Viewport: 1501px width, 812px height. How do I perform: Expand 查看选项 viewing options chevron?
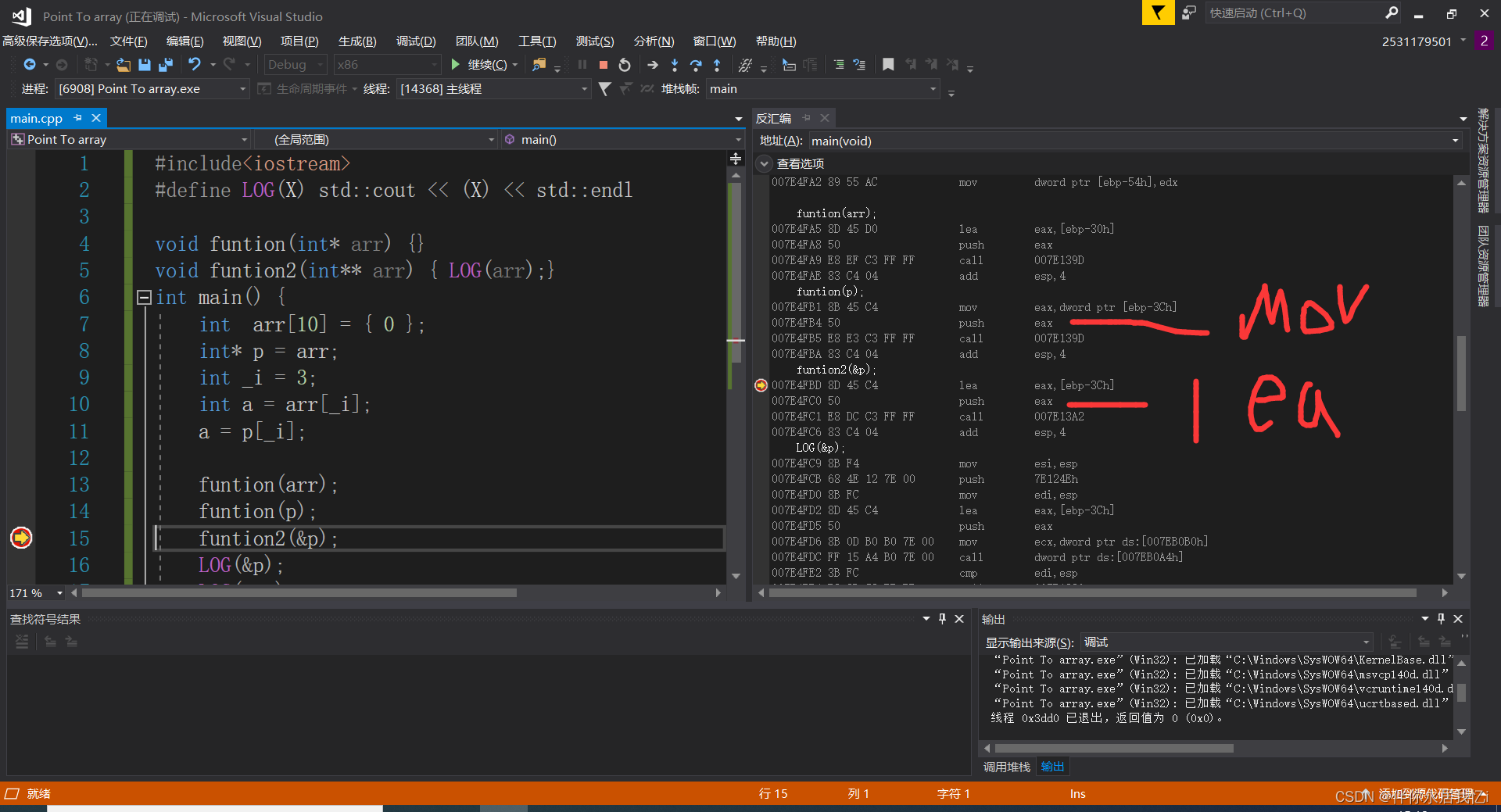(x=765, y=163)
